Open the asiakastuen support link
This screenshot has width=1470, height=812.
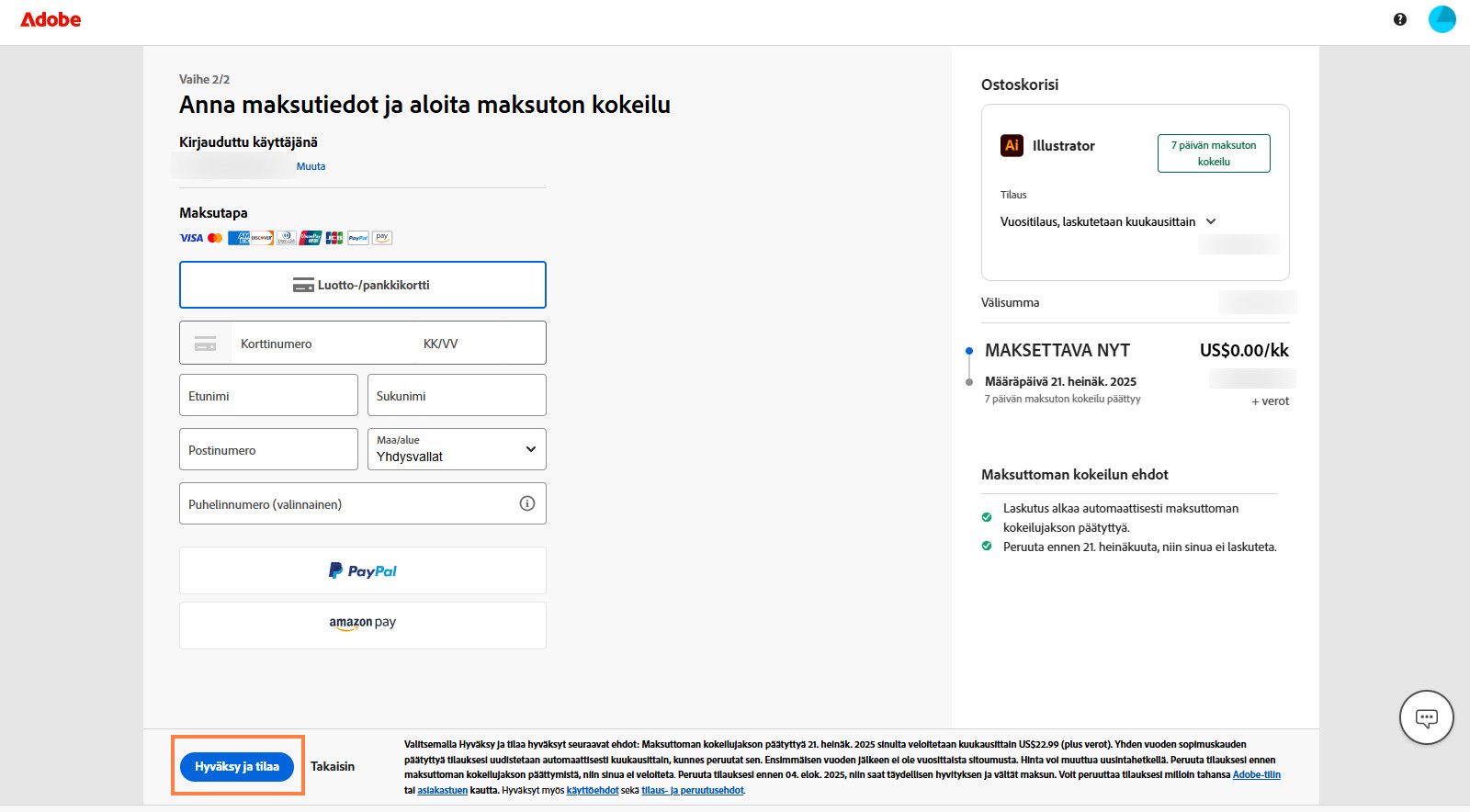pyautogui.click(x=443, y=790)
